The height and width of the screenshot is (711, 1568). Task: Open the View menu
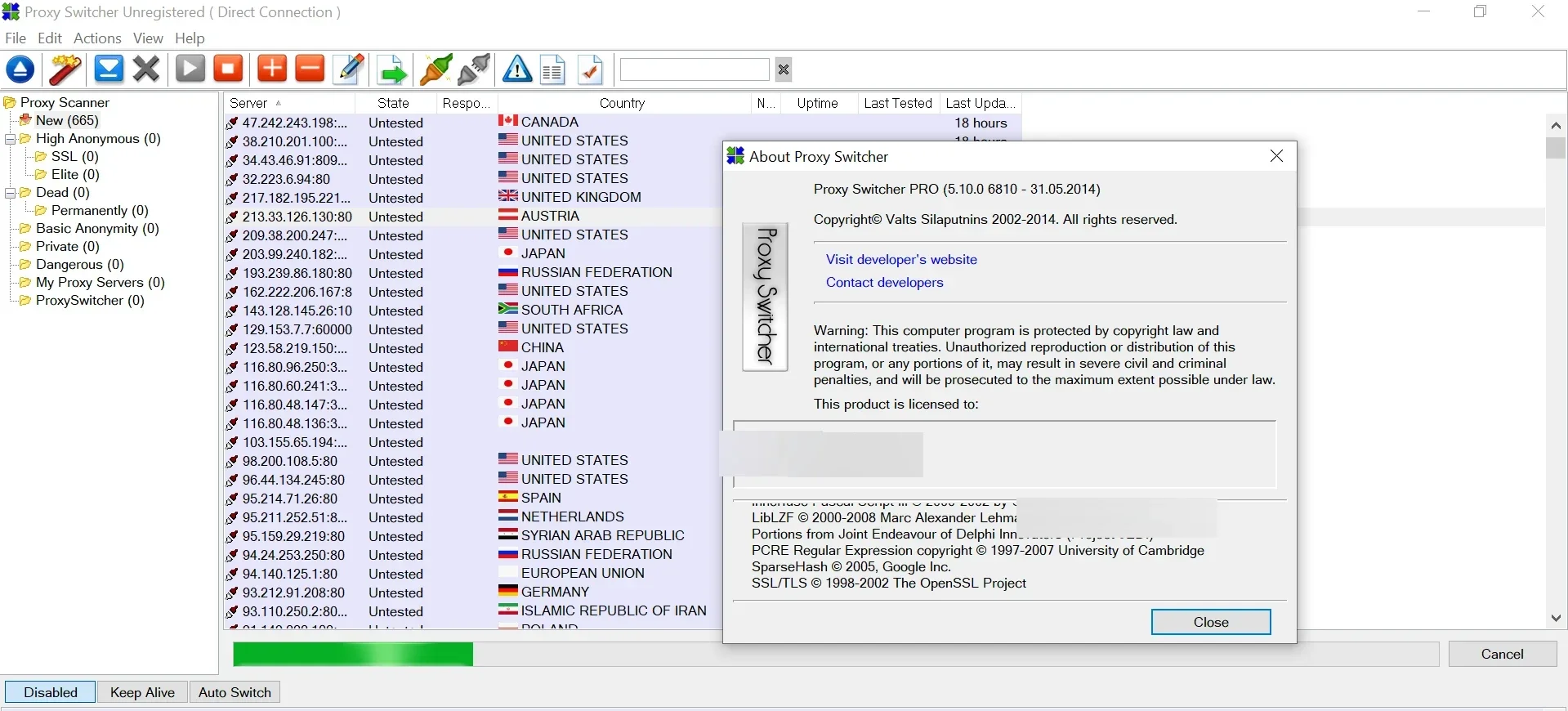pos(148,38)
